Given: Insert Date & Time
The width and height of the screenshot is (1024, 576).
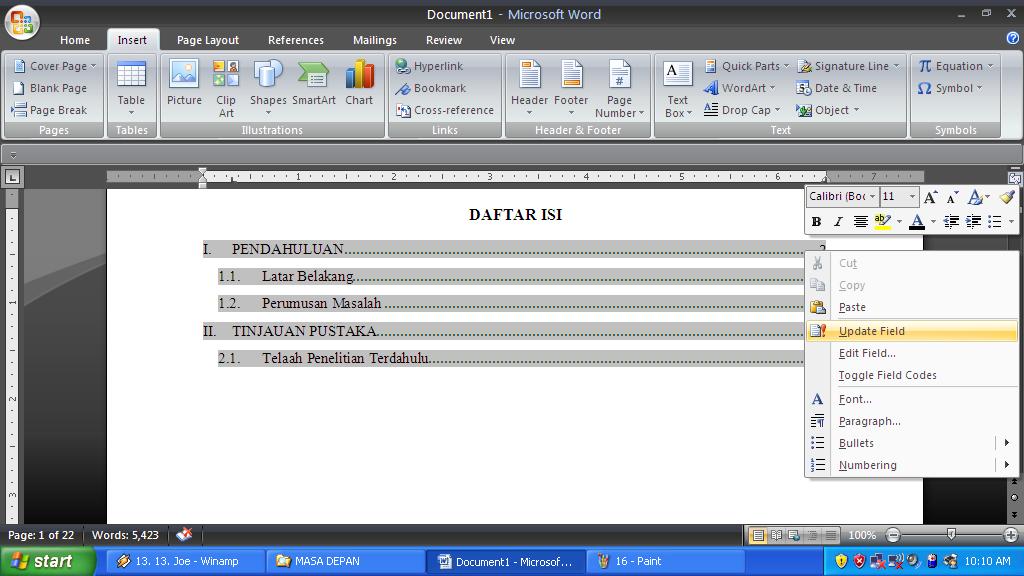Looking at the screenshot, I should click(x=837, y=88).
